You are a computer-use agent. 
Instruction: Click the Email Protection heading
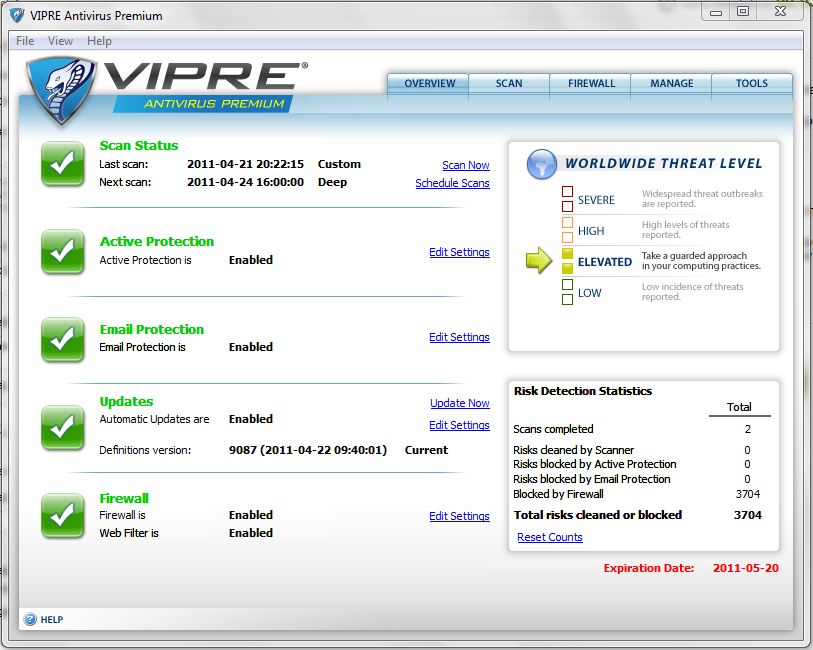coord(151,330)
